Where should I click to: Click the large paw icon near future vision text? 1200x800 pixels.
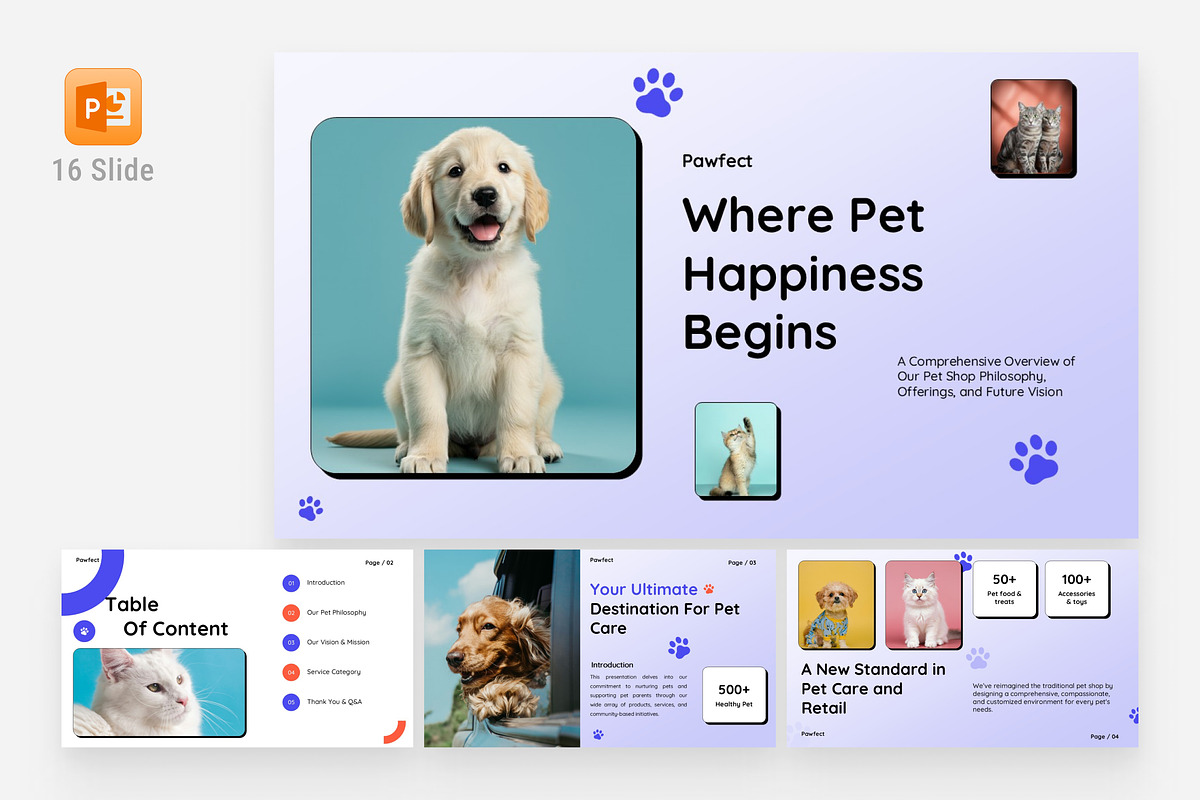[1034, 461]
